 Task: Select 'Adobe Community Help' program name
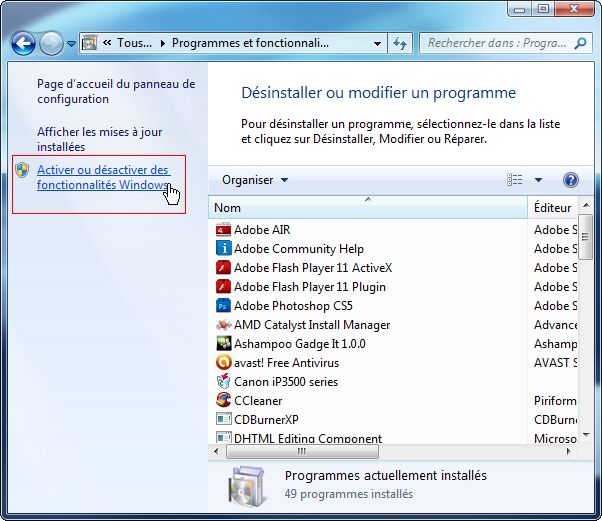299,249
